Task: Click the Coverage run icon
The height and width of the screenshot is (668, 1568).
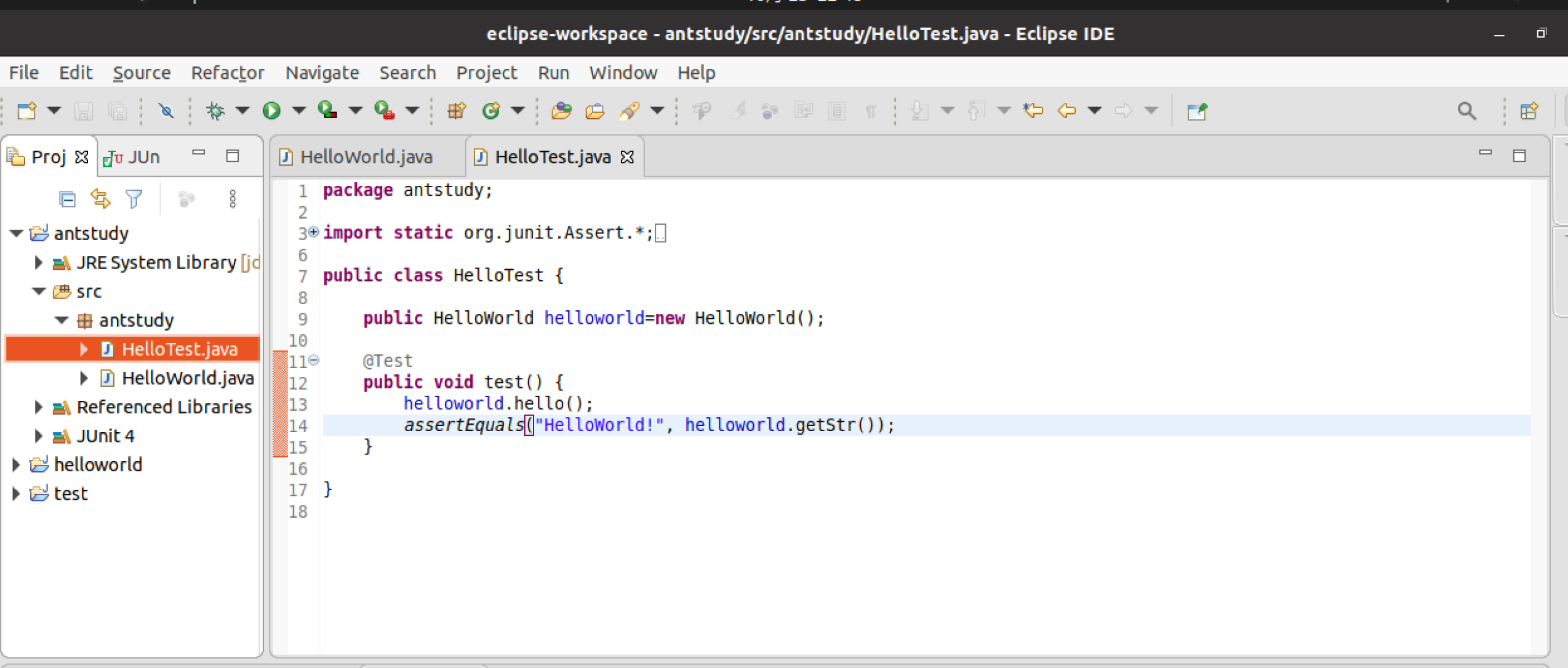Action: tap(327, 111)
